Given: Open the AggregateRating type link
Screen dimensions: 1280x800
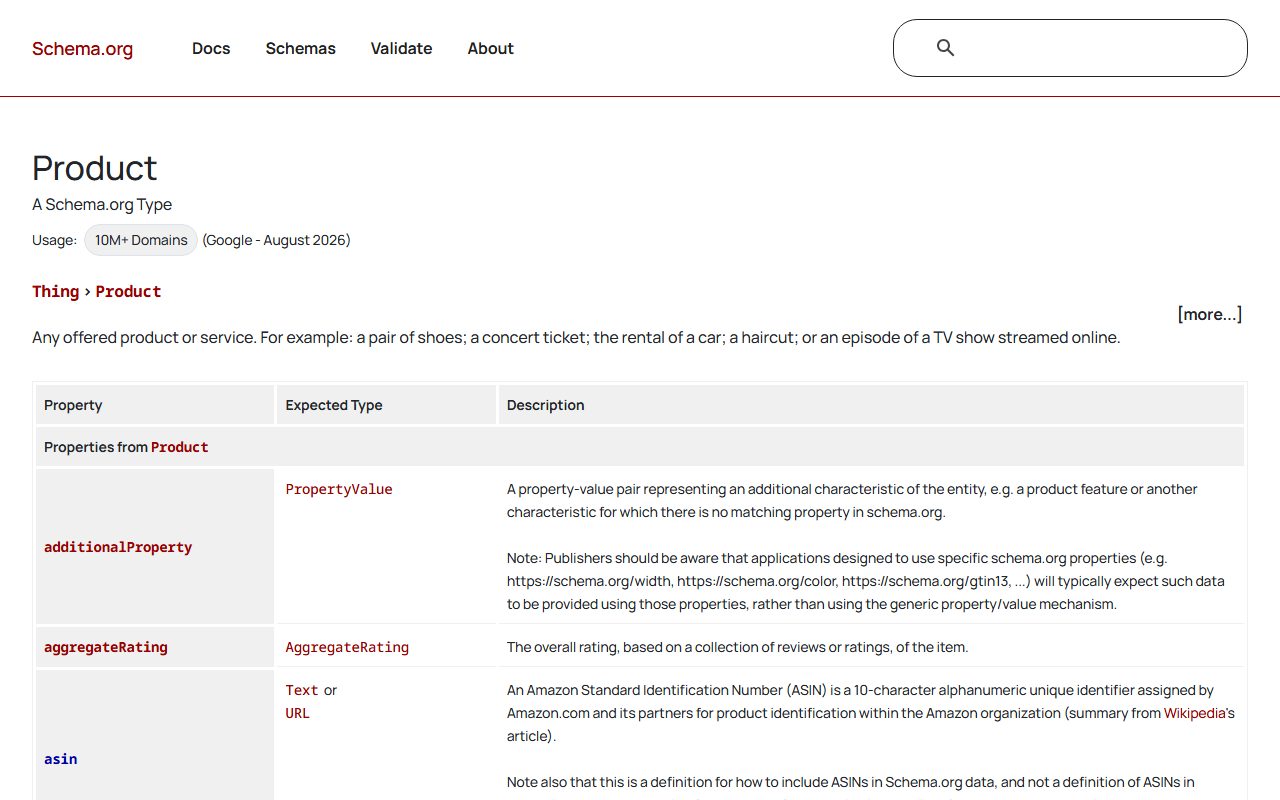Looking at the screenshot, I should (347, 647).
